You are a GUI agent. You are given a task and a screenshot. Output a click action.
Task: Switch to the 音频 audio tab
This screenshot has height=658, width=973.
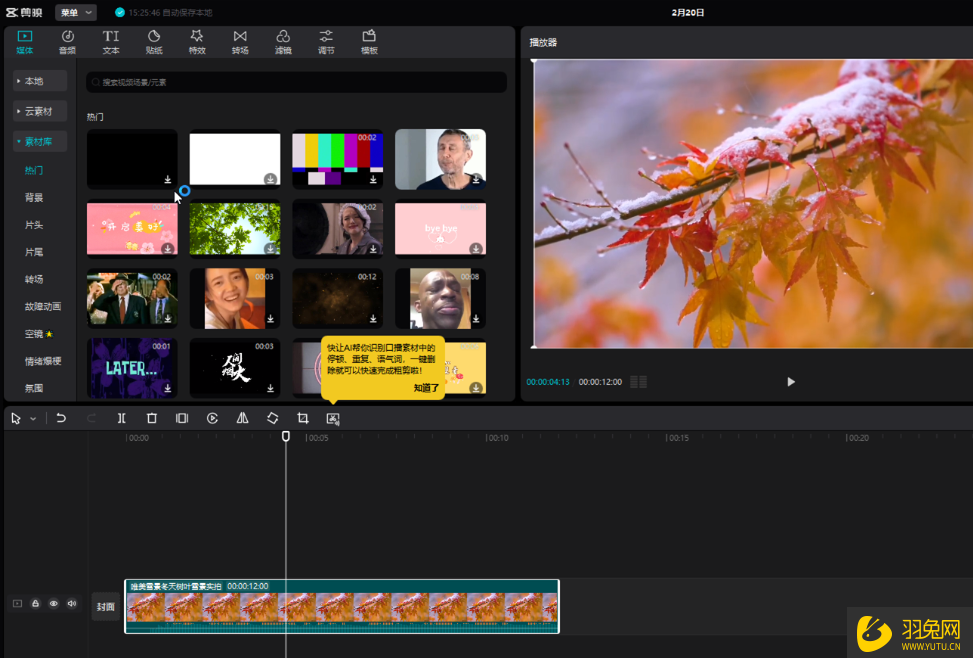click(x=68, y=42)
